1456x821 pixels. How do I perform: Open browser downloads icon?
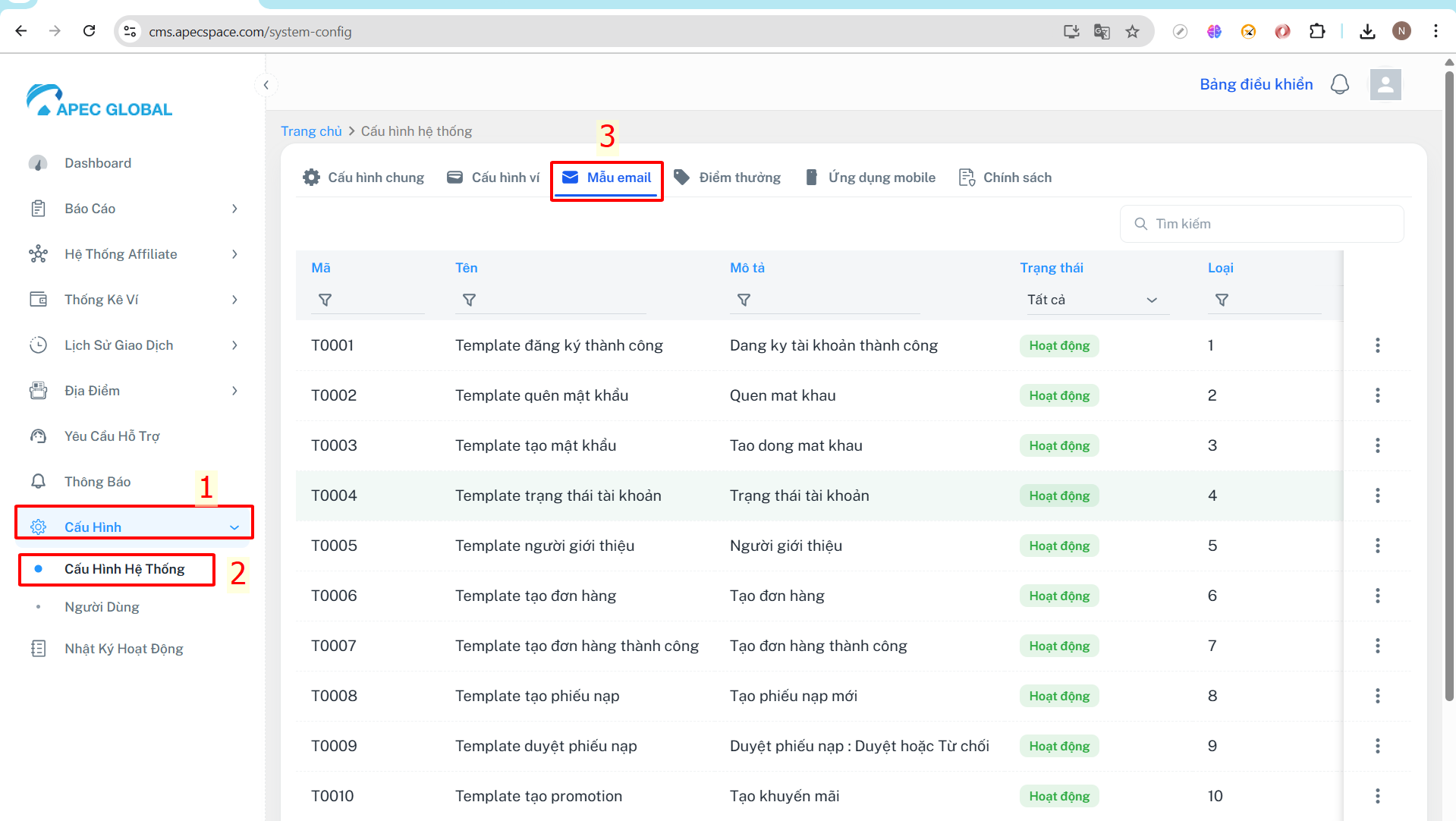(x=1367, y=31)
